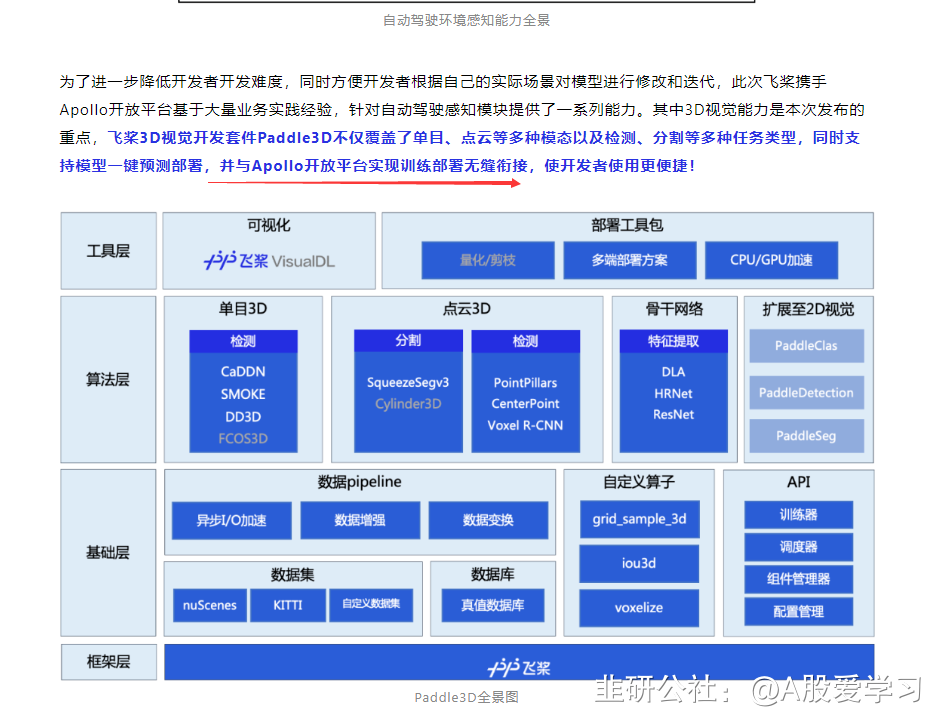Click the DLA backbone name
The height and width of the screenshot is (722, 936).
pyautogui.click(x=673, y=372)
